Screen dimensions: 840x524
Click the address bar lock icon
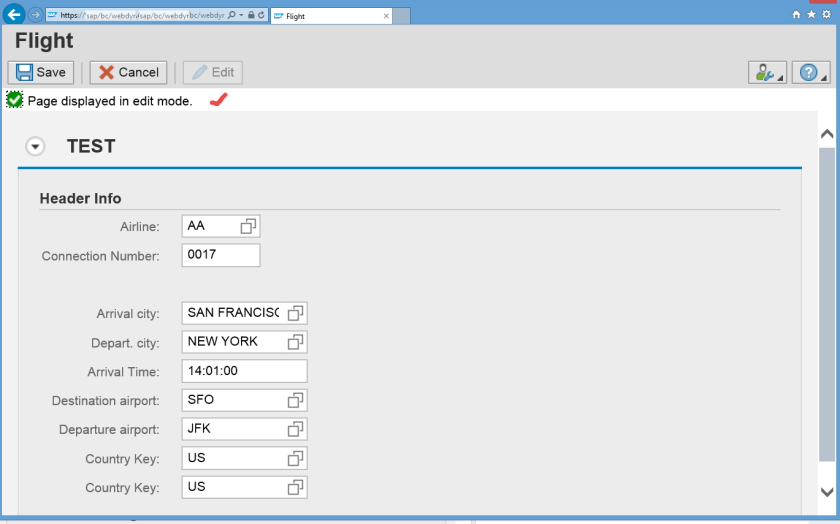click(251, 16)
